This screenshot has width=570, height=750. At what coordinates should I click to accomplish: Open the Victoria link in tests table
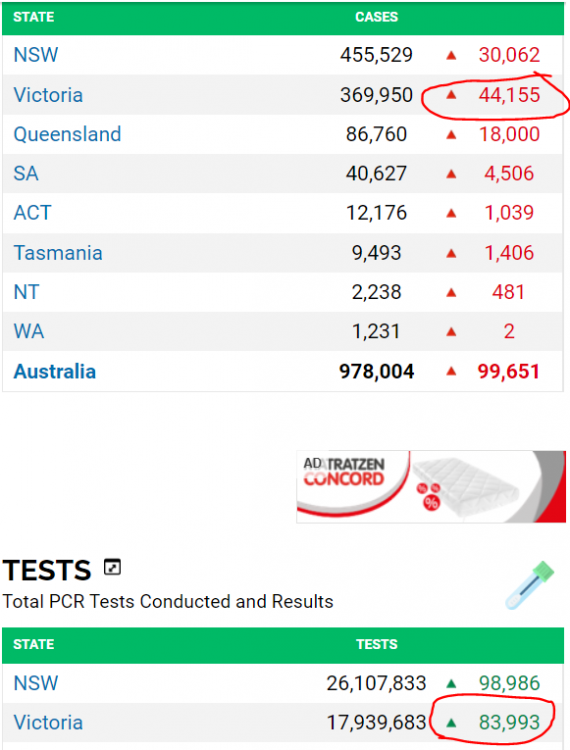[48, 722]
